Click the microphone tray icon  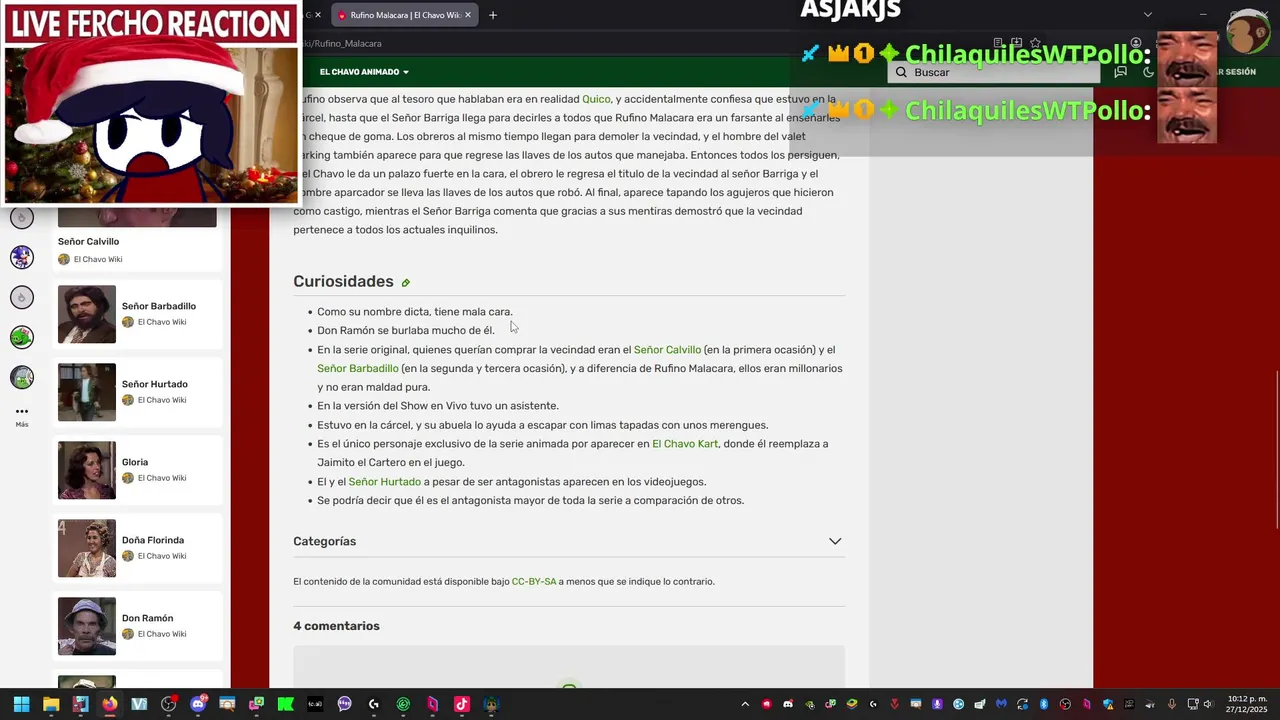(x=1172, y=704)
